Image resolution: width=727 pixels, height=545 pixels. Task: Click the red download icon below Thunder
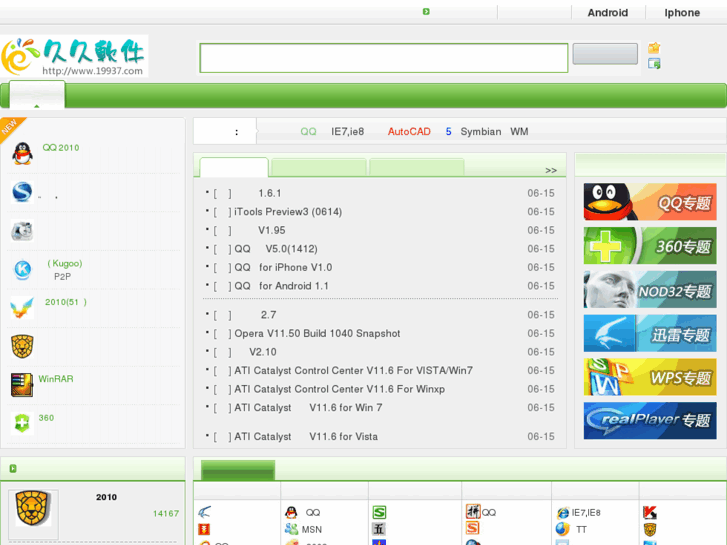tap(204, 529)
